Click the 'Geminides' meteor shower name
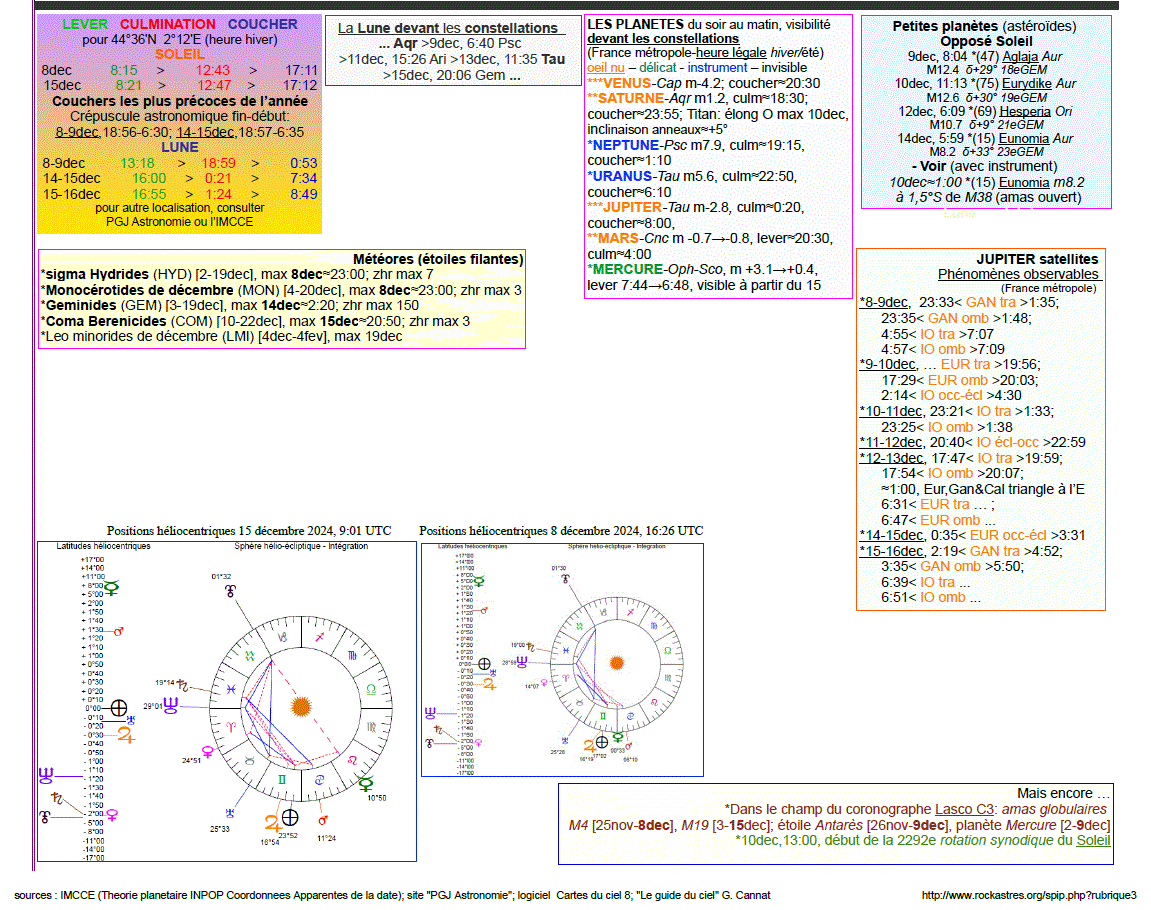Screen dimensions: 1151x910 [81, 305]
